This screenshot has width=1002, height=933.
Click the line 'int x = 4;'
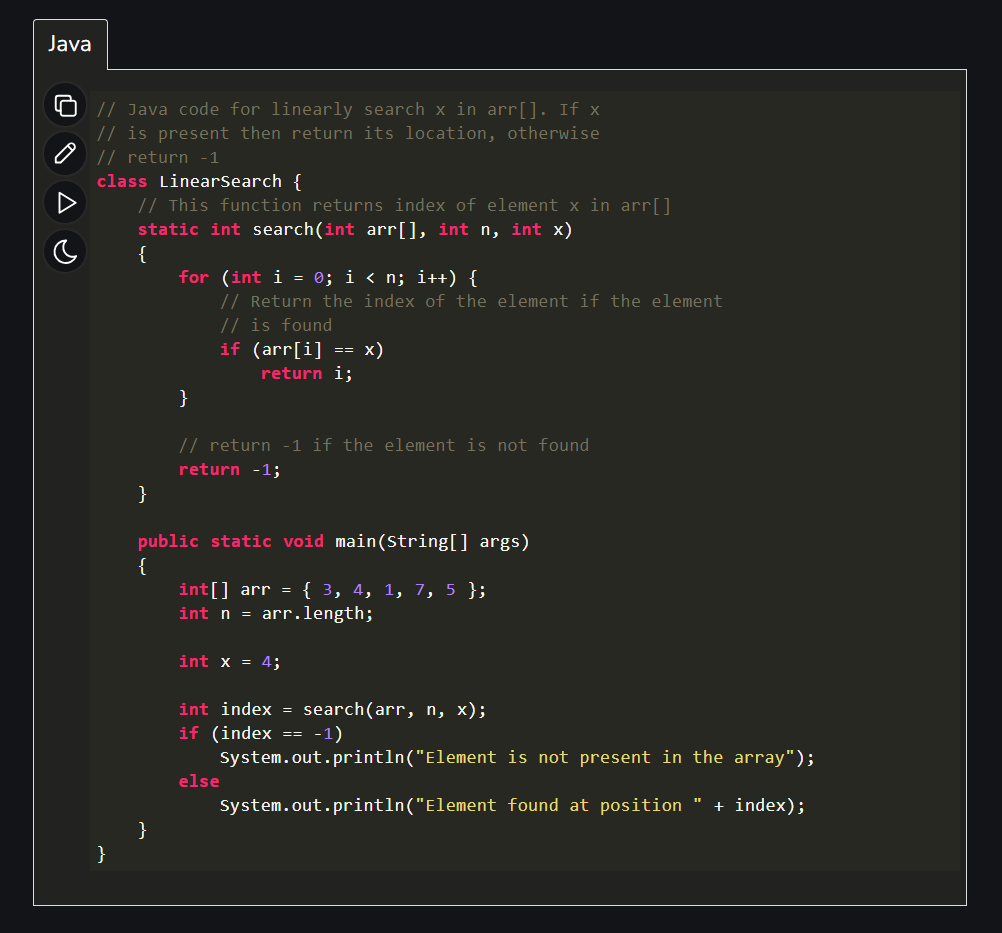(x=229, y=661)
